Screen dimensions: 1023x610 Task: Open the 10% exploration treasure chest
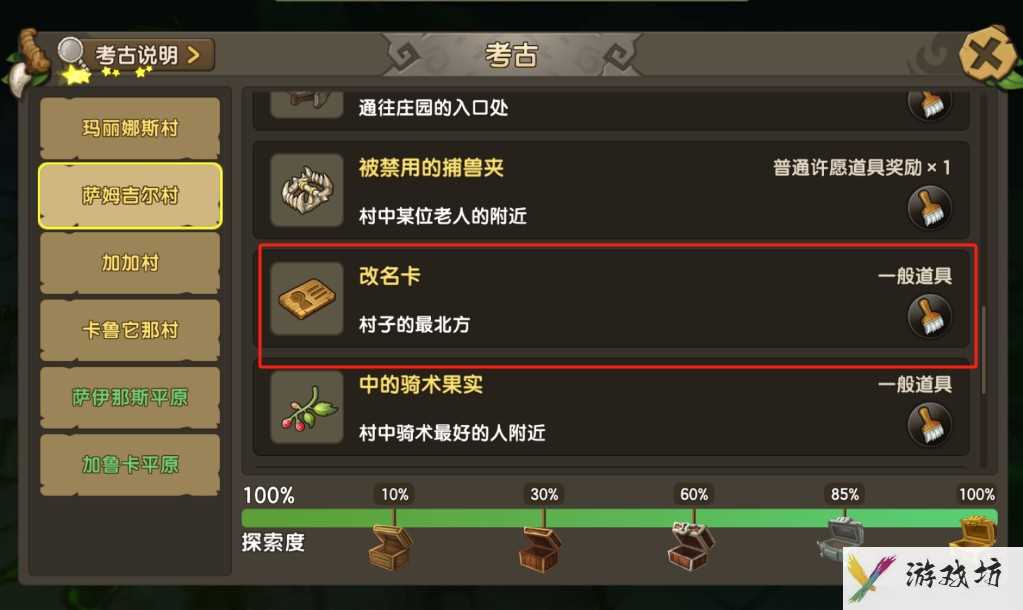[390, 547]
